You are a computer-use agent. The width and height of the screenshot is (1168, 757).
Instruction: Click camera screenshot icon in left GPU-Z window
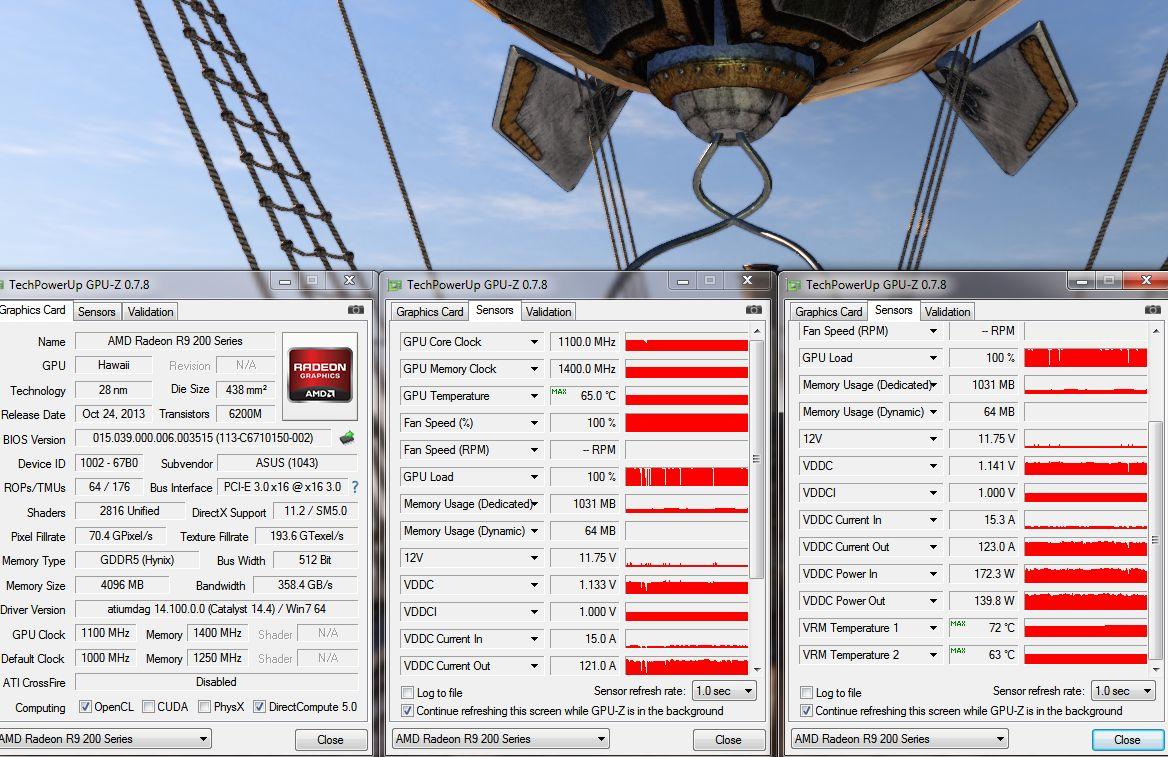click(356, 309)
